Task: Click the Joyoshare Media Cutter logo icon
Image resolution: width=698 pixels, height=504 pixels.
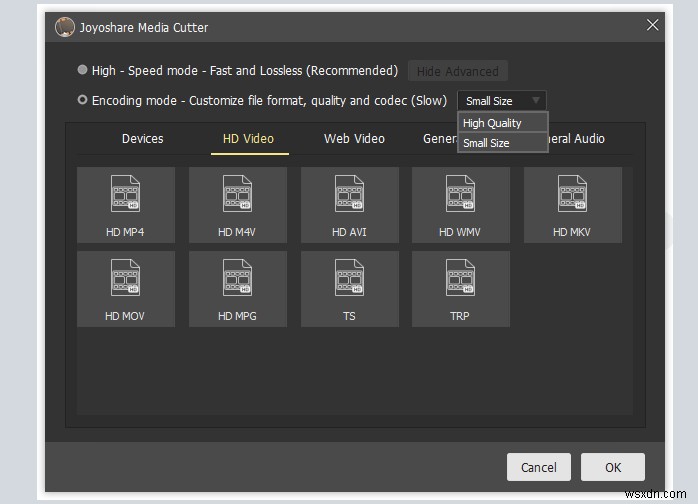Action: point(65,27)
